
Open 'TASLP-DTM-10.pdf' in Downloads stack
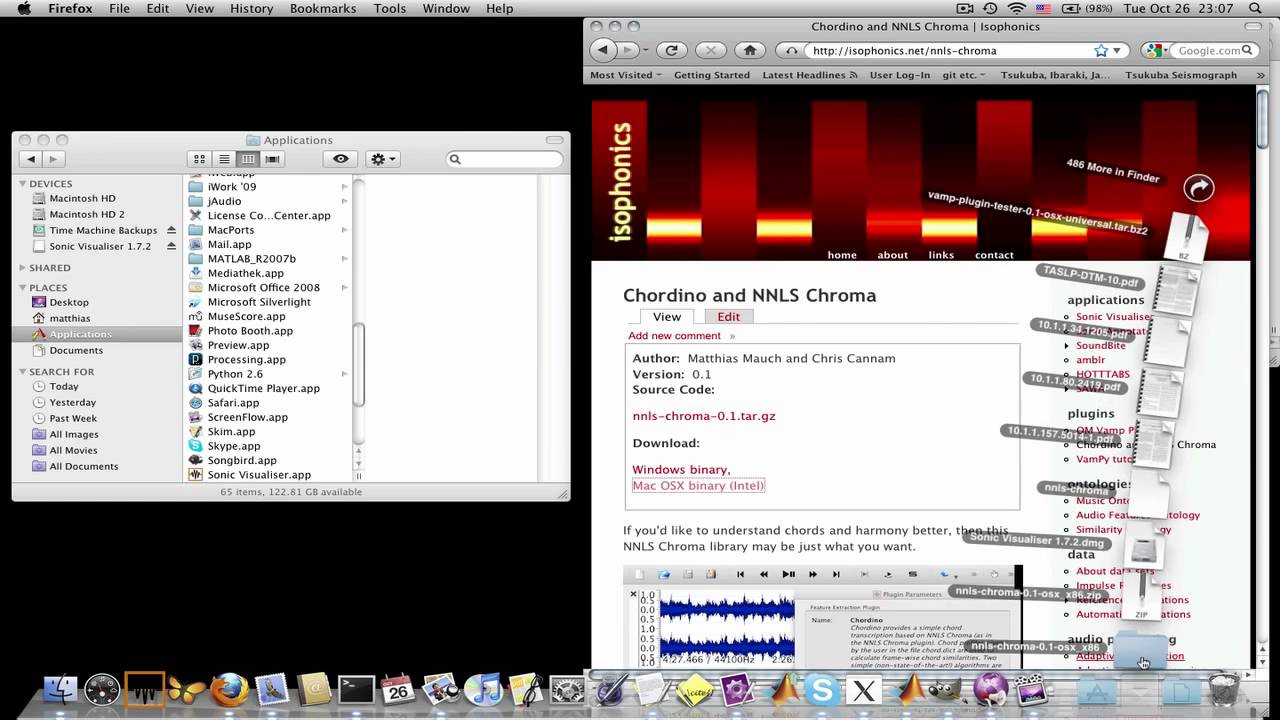coord(1091,276)
